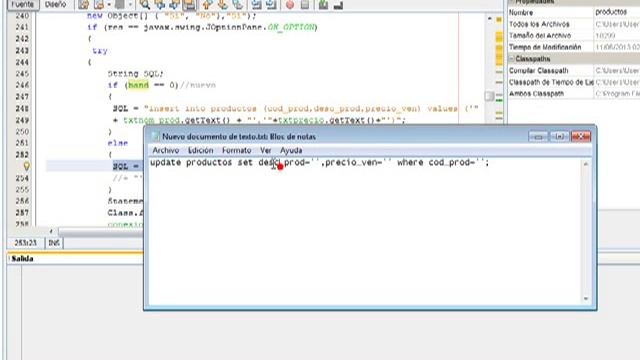The height and width of the screenshot is (360, 640).
Task: Go back in editor history icon
Action: [99, 5]
